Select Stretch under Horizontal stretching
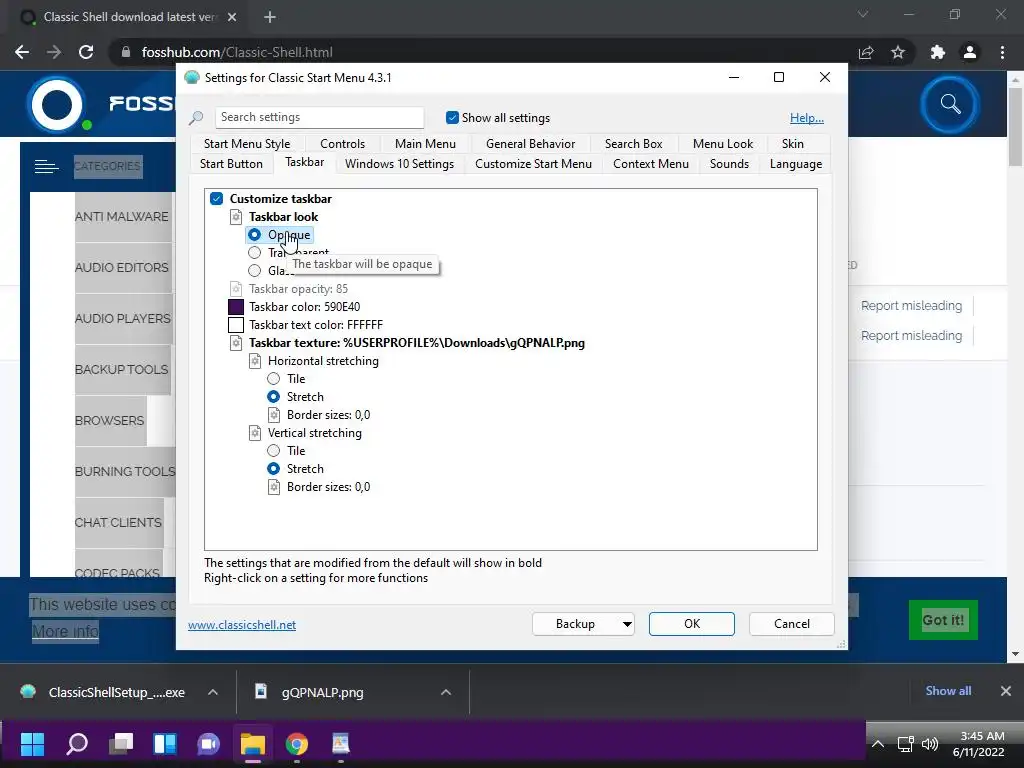This screenshot has height=768, width=1024. (274, 396)
